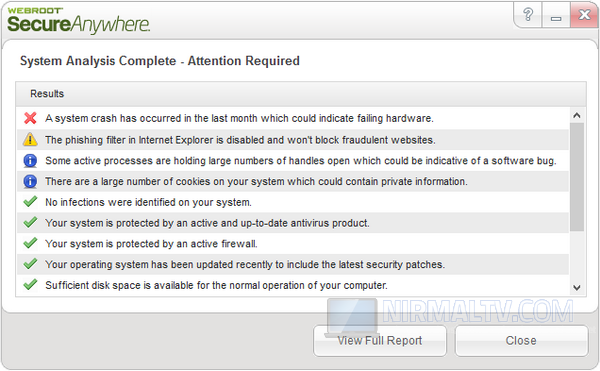Minimize the SecureAnywhere window
This screenshot has height=371, width=600.
556,16
